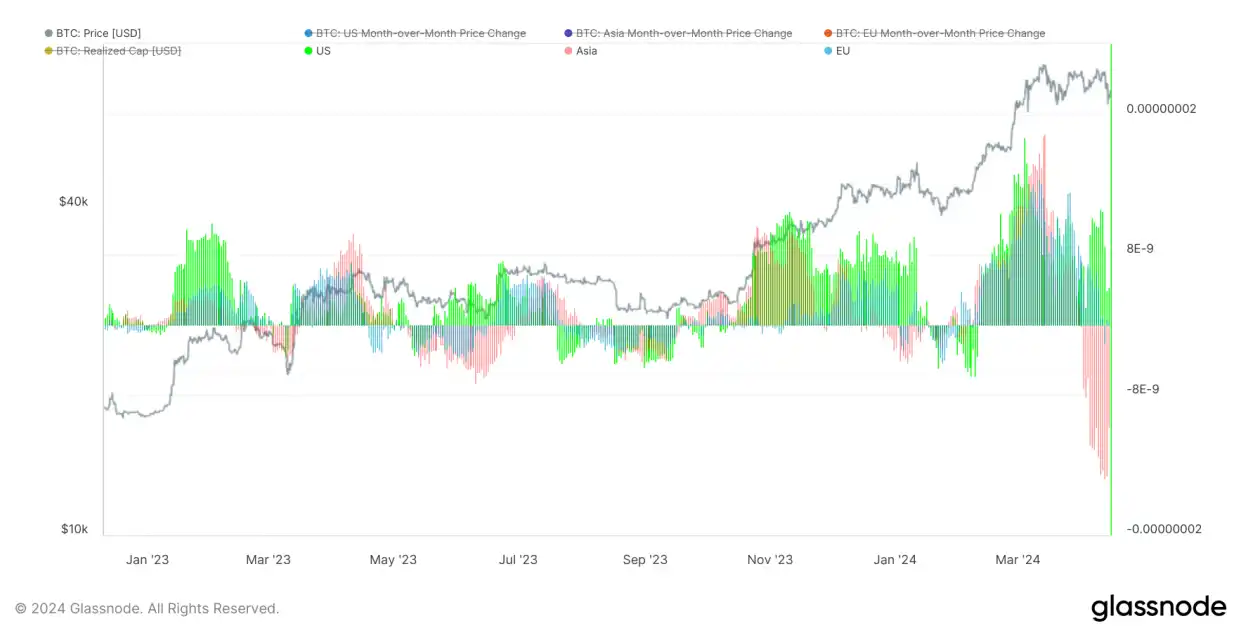Show the BTC: EU Month-over-Month Price Change series

point(940,33)
